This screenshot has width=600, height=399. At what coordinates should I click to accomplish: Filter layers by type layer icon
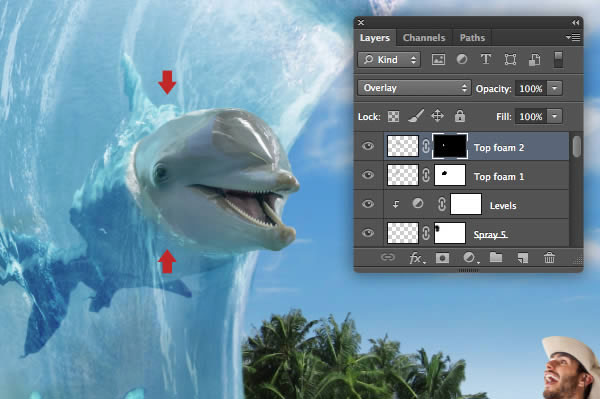coord(486,59)
